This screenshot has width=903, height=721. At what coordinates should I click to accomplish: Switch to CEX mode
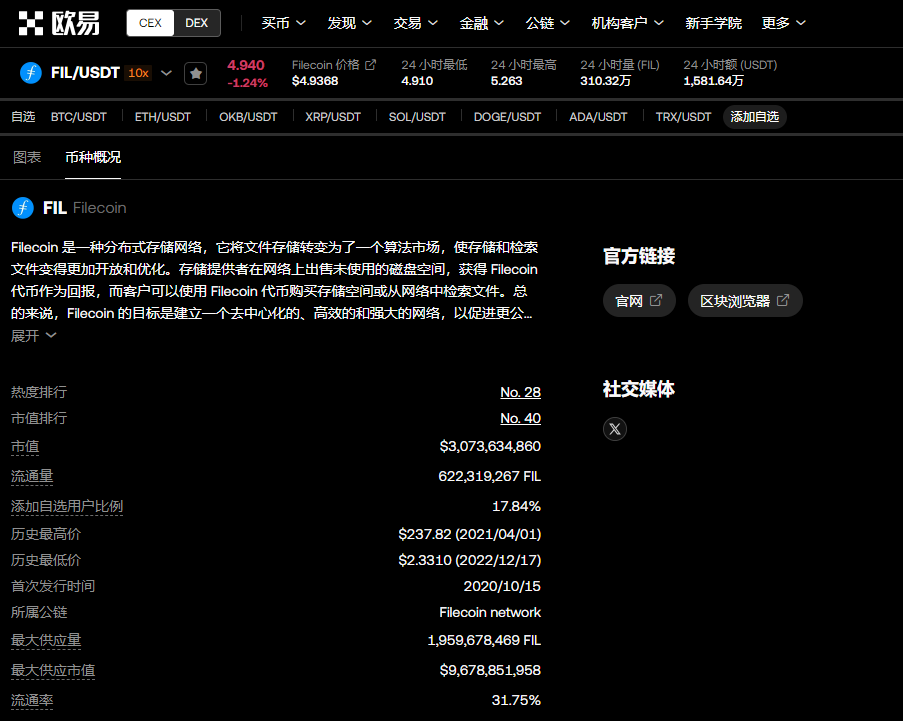(x=150, y=23)
